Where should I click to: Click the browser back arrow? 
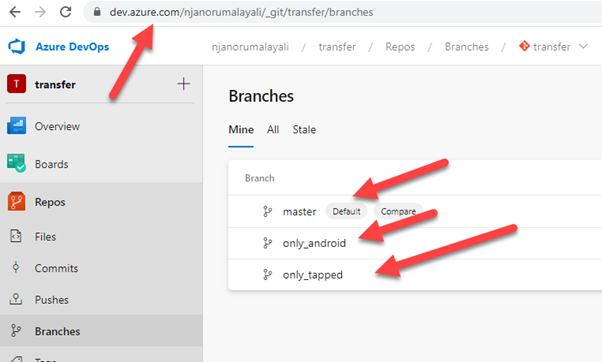point(15,12)
